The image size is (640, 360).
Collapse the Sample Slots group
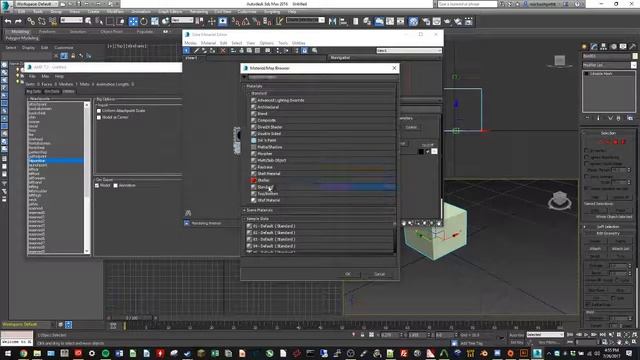pos(244,219)
